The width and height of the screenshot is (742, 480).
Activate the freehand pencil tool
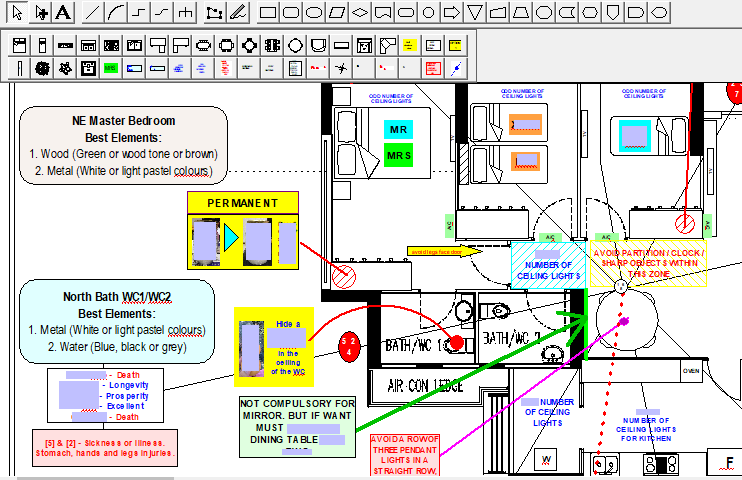[238, 13]
